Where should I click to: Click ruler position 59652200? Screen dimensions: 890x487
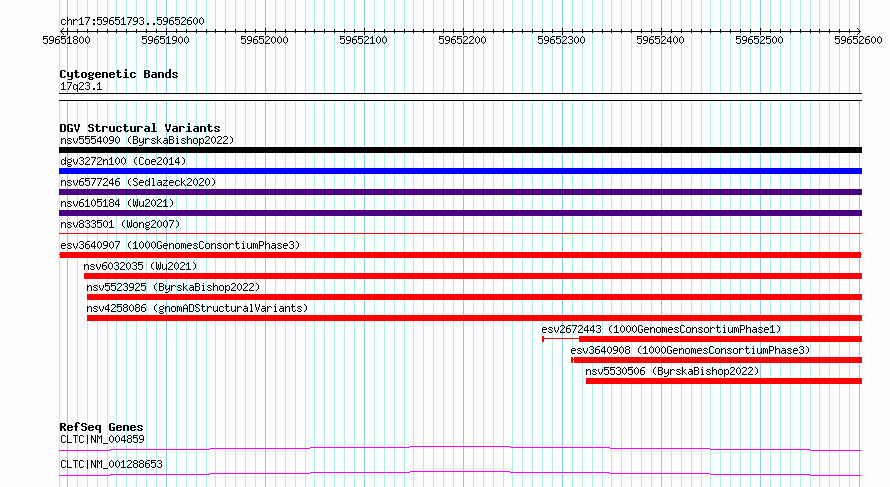click(463, 40)
